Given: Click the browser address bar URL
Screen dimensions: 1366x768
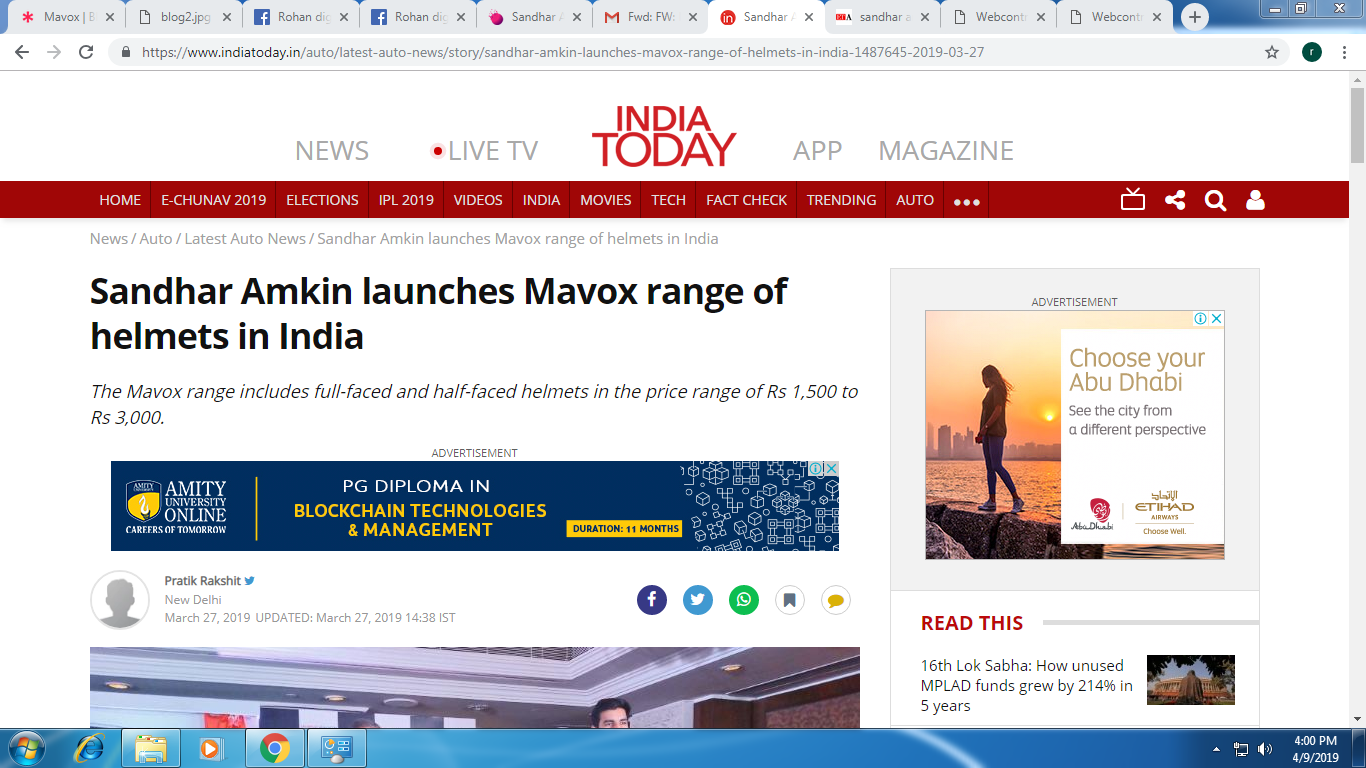Looking at the screenshot, I should coord(563,52).
